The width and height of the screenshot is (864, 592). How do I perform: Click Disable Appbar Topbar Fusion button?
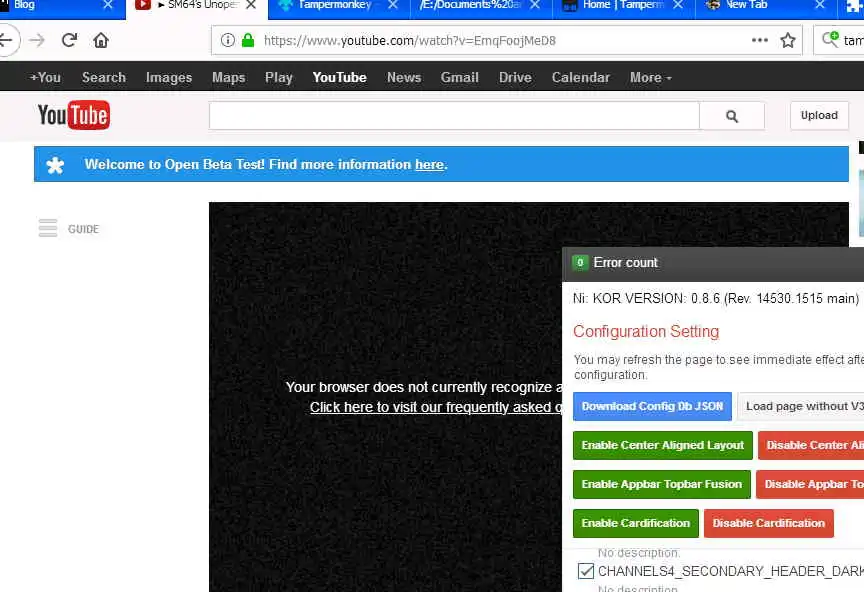(810, 485)
